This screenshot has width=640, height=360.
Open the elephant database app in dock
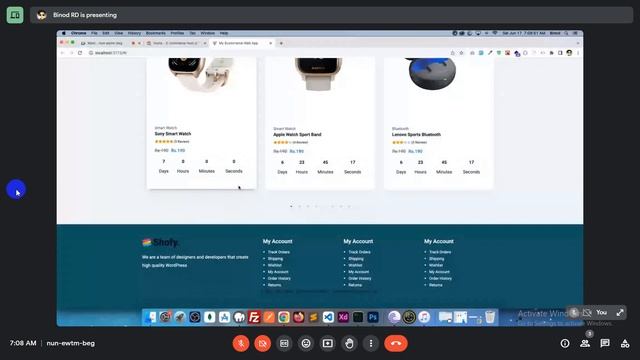point(239,317)
